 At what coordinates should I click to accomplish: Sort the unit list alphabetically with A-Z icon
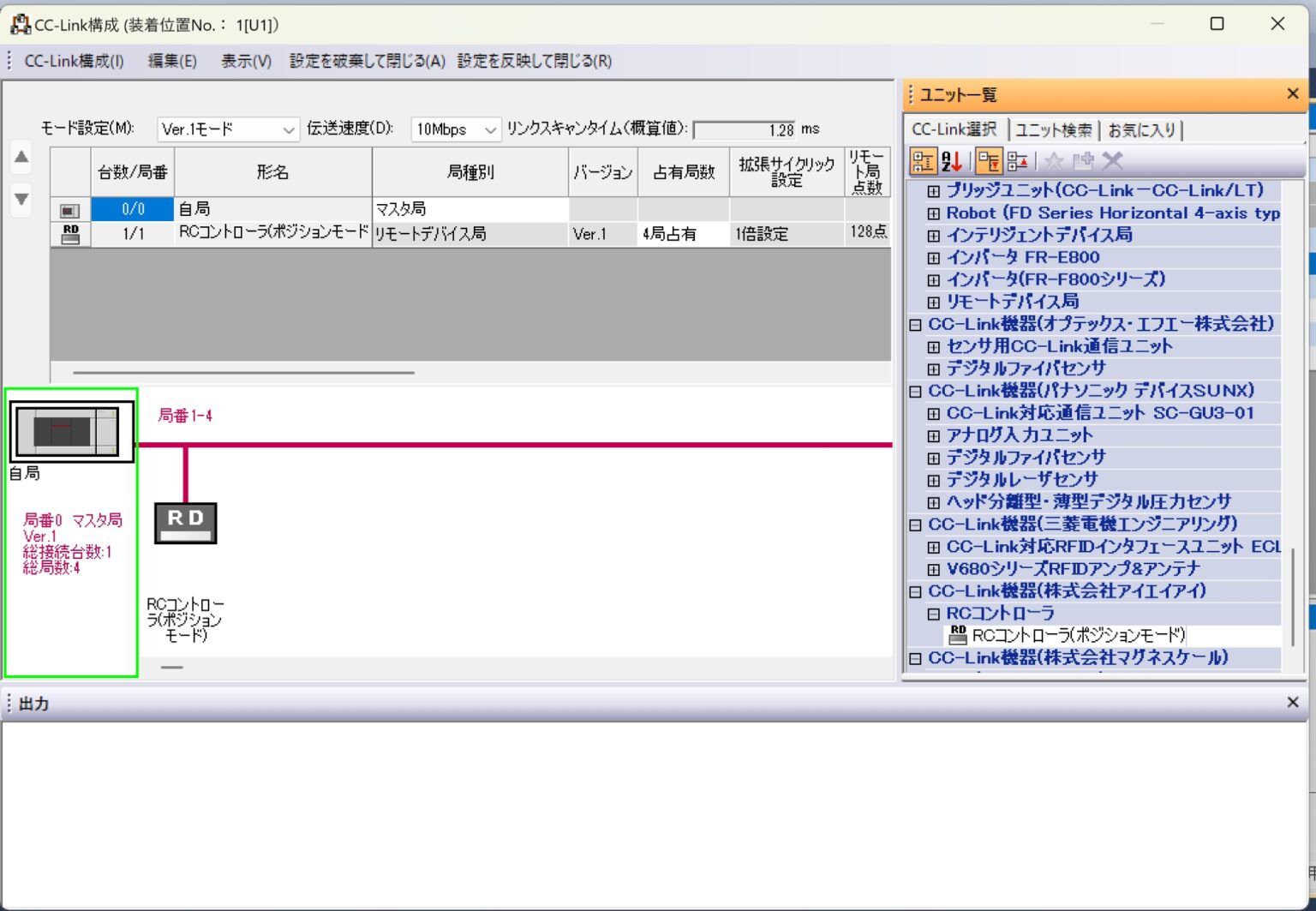[x=951, y=161]
